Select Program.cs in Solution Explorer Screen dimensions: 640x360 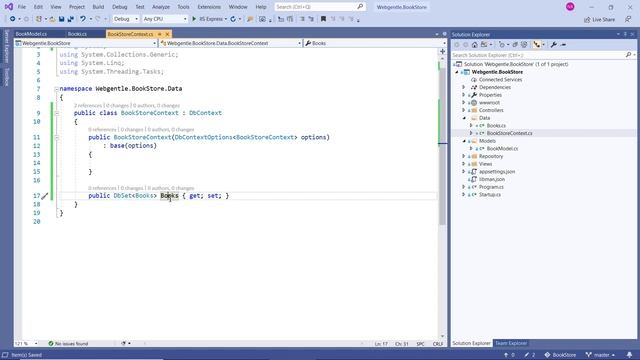(x=491, y=187)
